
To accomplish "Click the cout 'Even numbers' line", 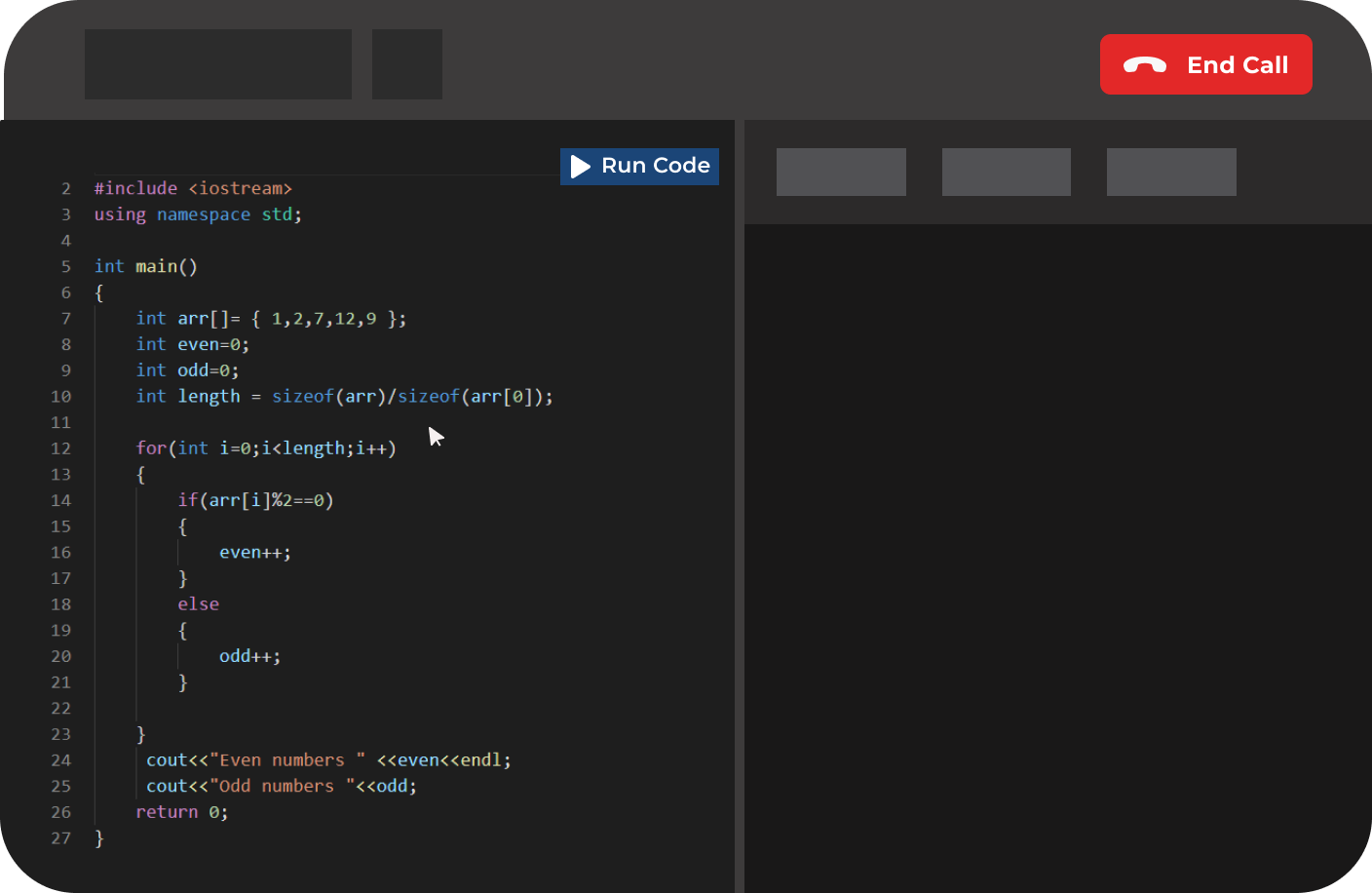I will click(328, 760).
